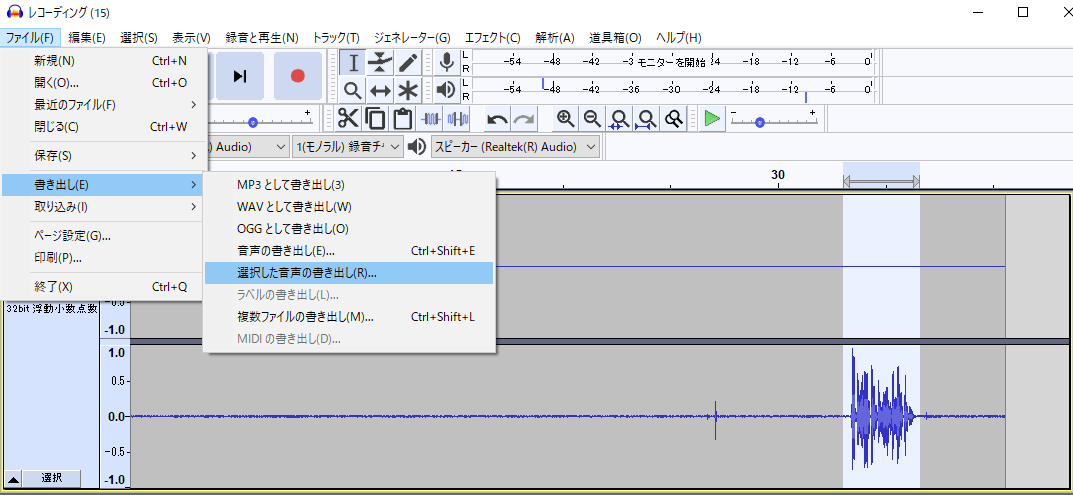1073x495 pixels.
Task: Click the Paste clipboard icon
Action: coord(402,119)
